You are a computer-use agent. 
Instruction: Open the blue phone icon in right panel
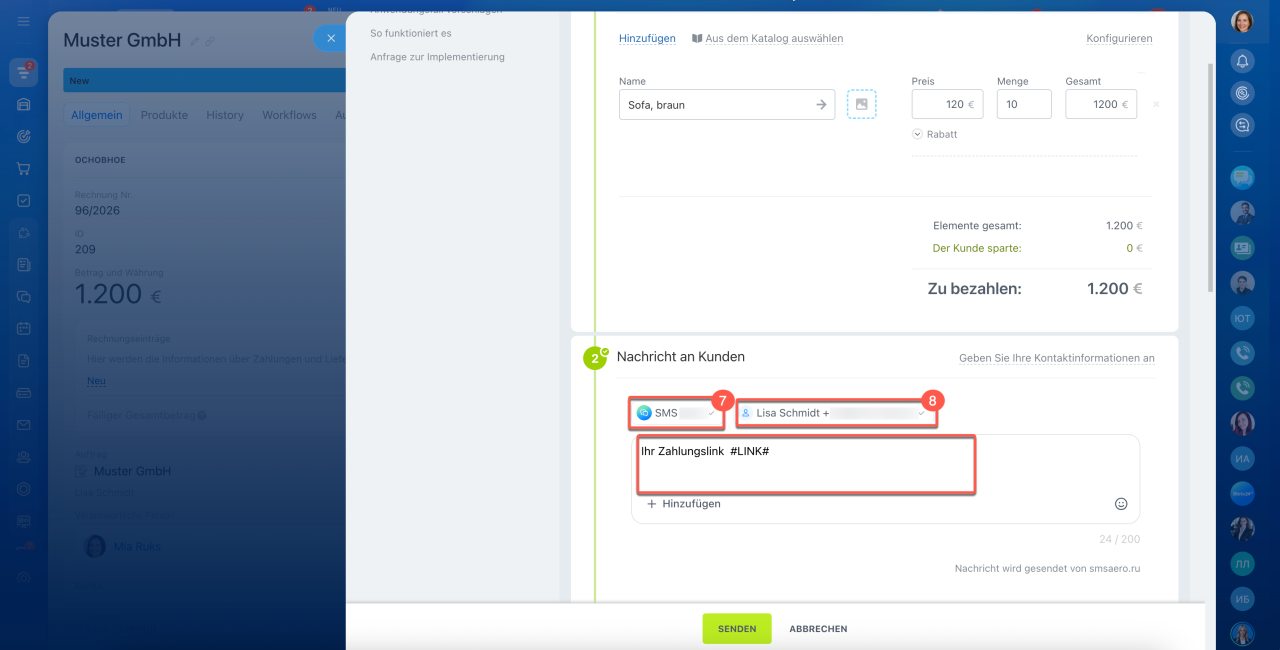click(1243, 353)
